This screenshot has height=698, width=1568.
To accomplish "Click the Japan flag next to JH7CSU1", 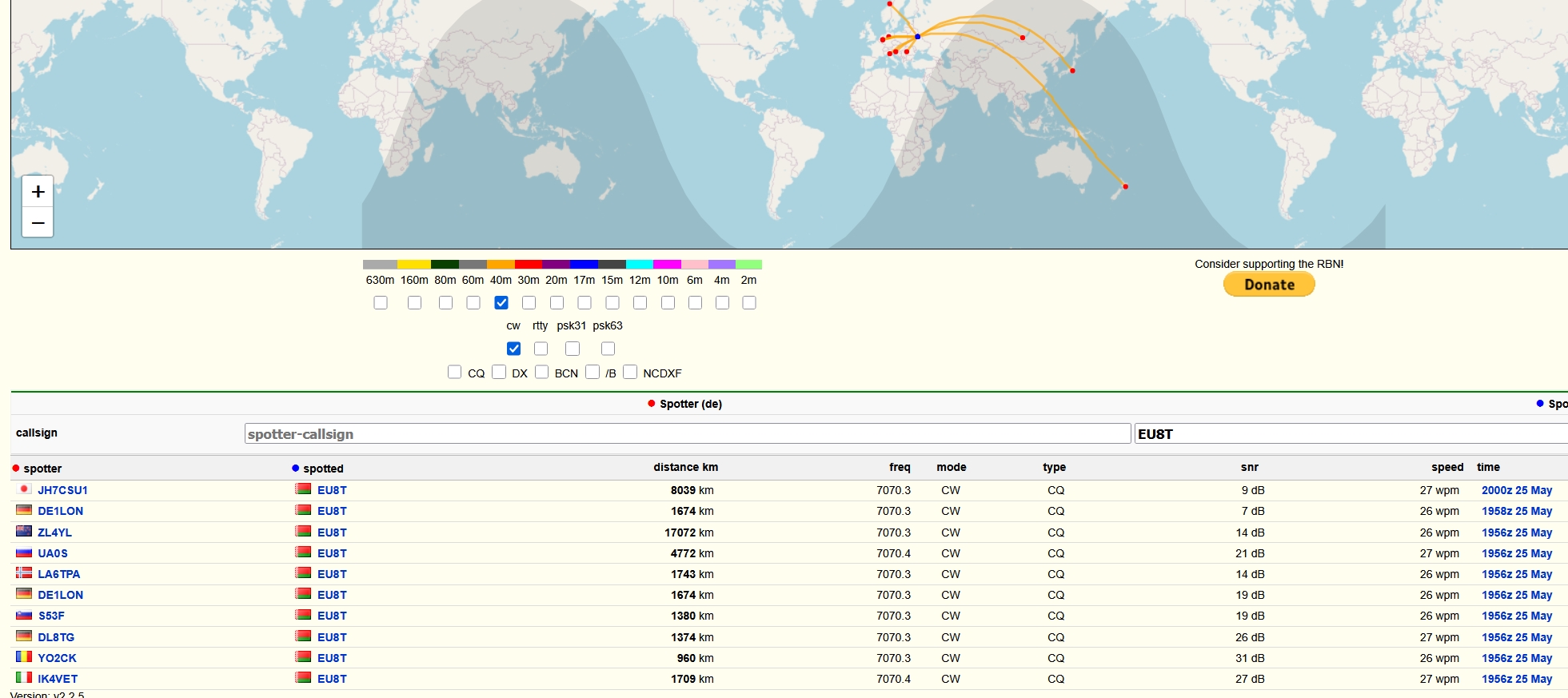I will (x=24, y=489).
